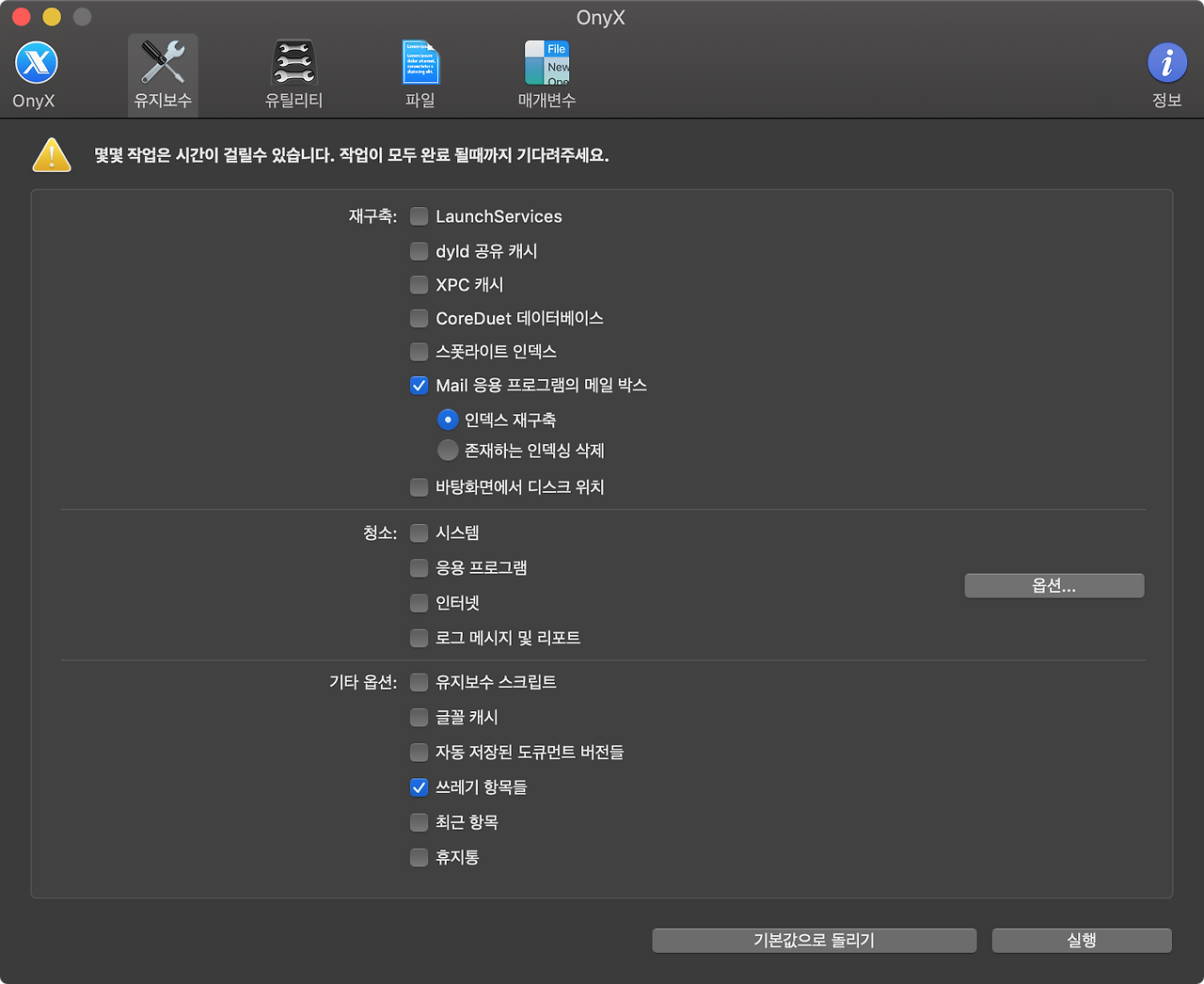Open the 옵션... dialog
The width and height of the screenshot is (1204, 984).
coord(1053,585)
